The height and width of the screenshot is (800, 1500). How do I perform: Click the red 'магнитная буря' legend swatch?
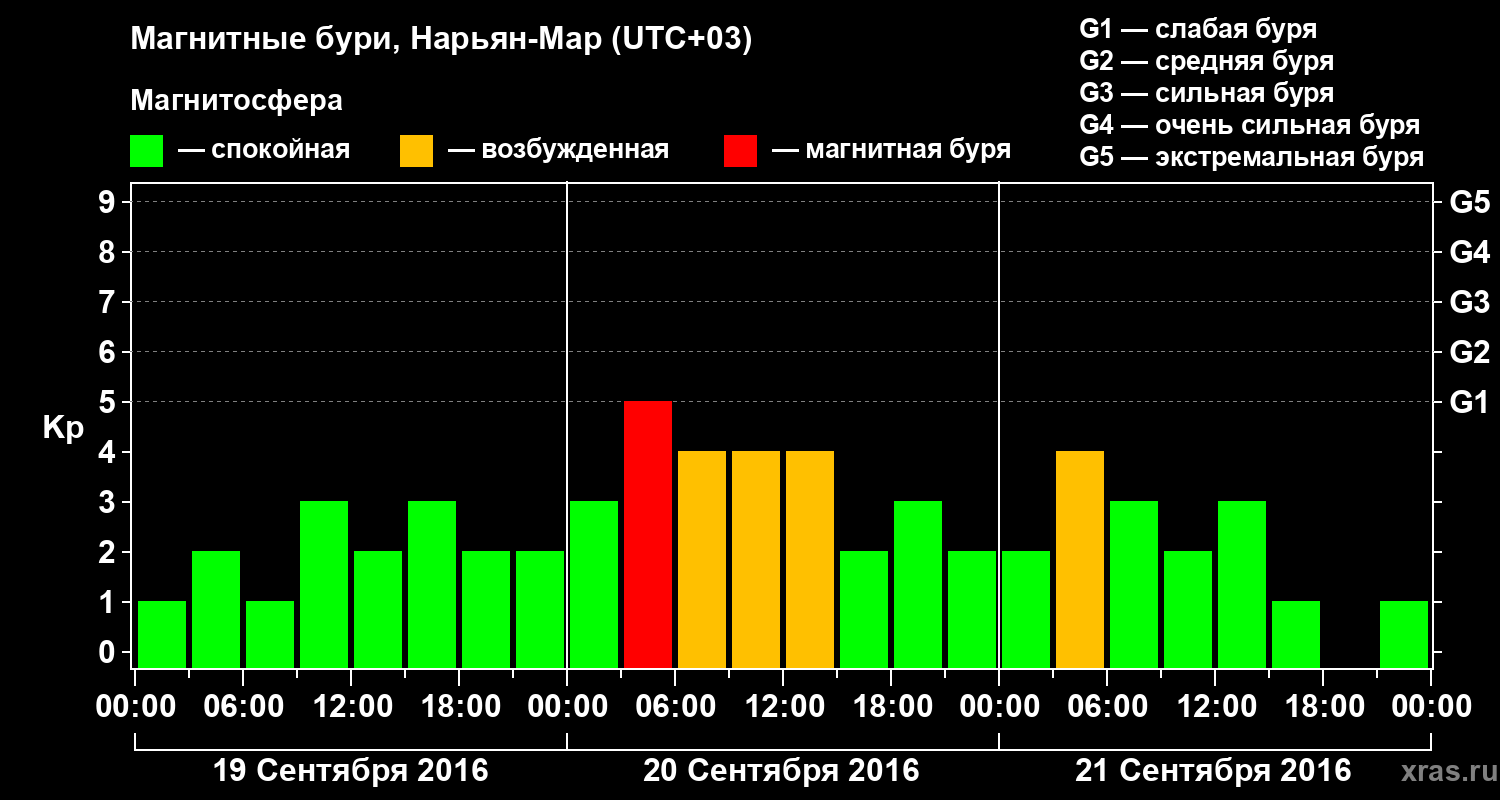coord(740,151)
